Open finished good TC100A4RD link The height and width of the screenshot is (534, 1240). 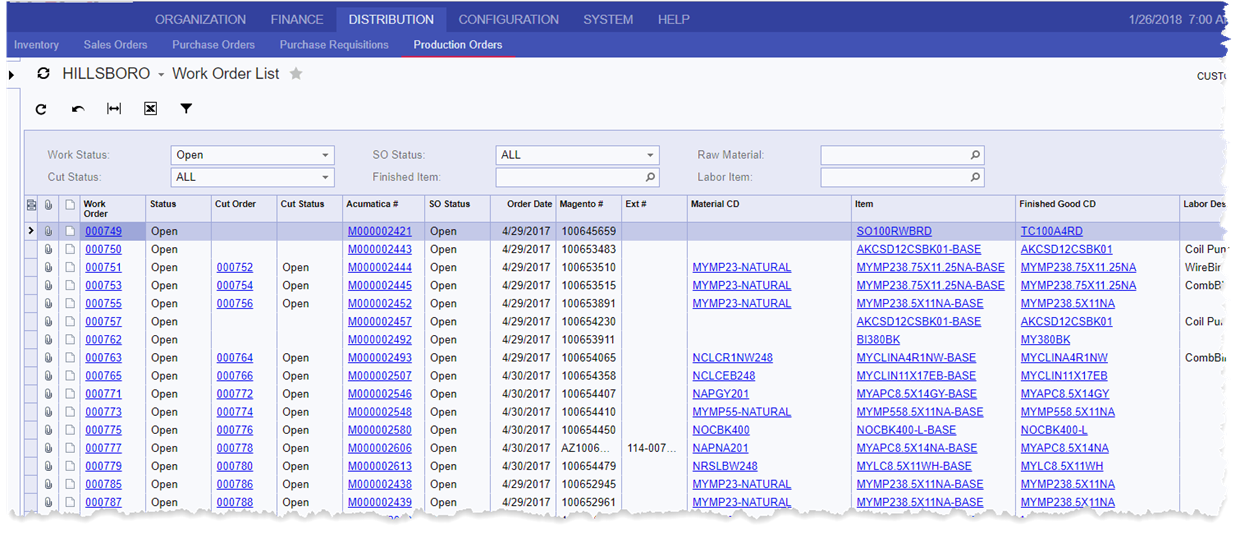(1052, 231)
